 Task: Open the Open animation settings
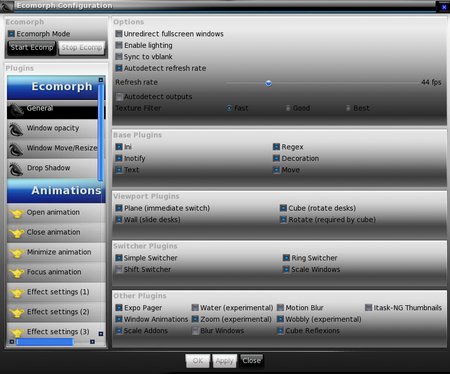56,213
